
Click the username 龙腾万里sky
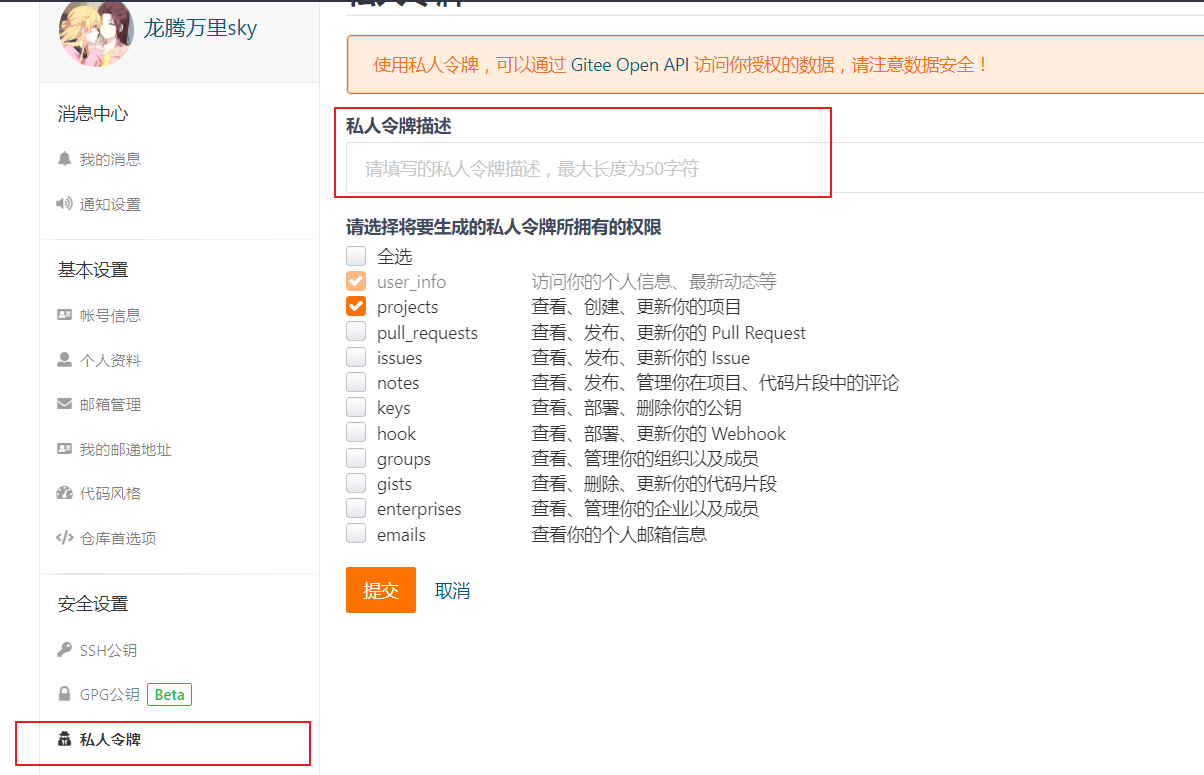pos(200,28)
